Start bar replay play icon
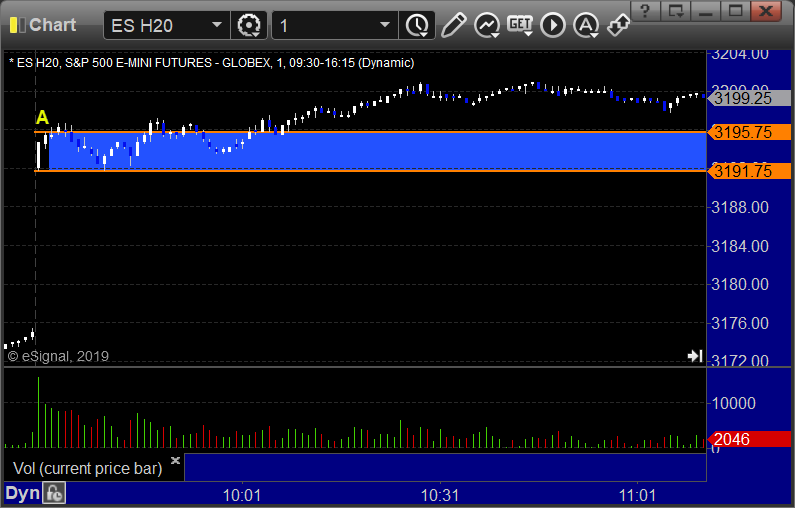This screenshot has height=508, width=795. pyautogui.click(x=553, y=25)
